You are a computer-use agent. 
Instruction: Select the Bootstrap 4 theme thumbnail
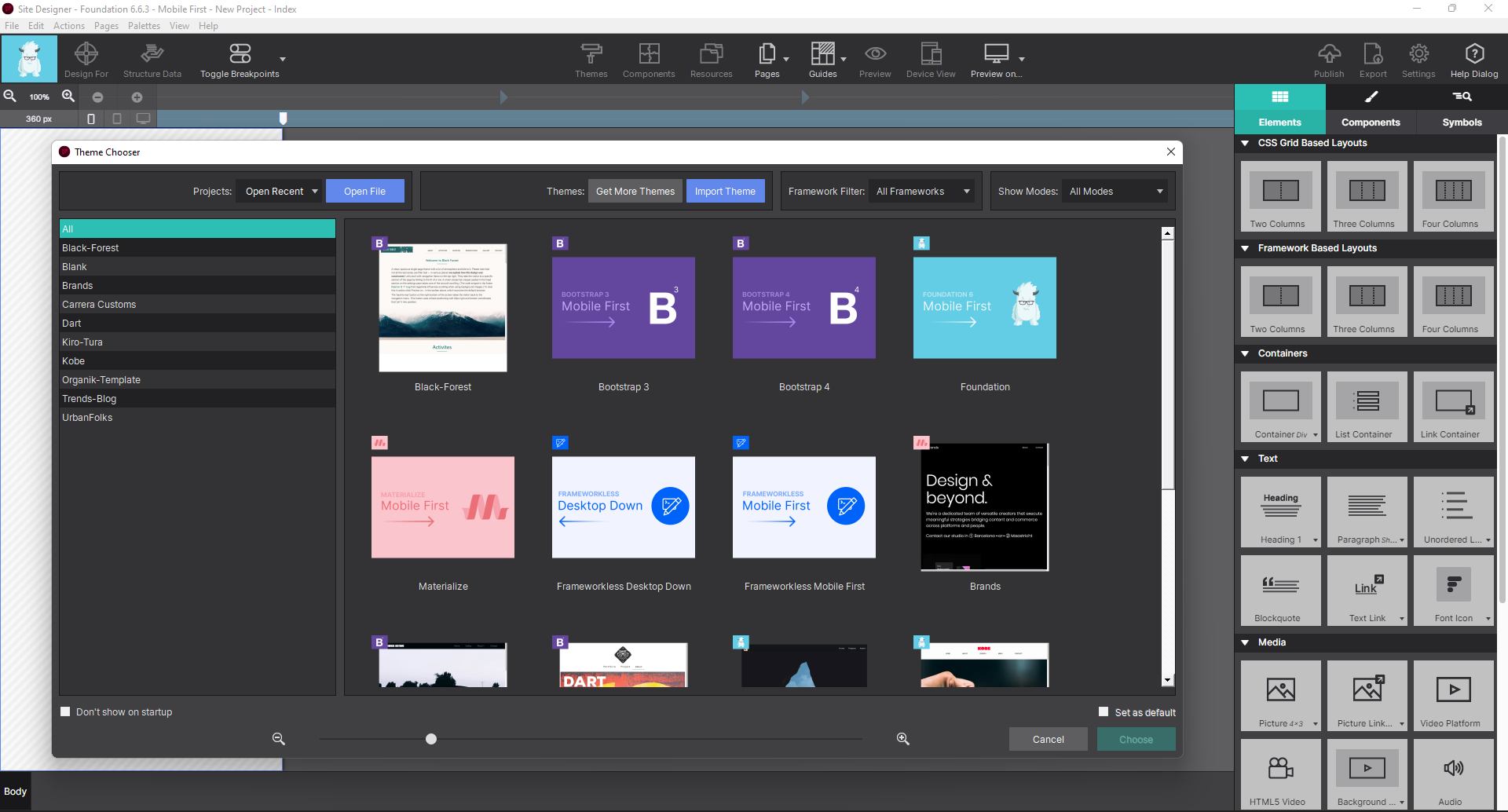coord(804,307)
